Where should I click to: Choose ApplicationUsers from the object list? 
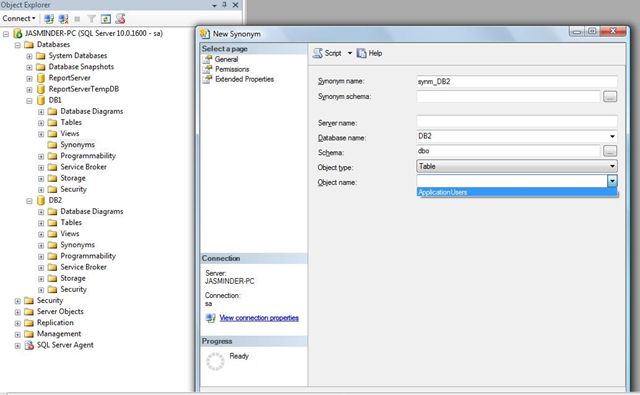point(517,192)
